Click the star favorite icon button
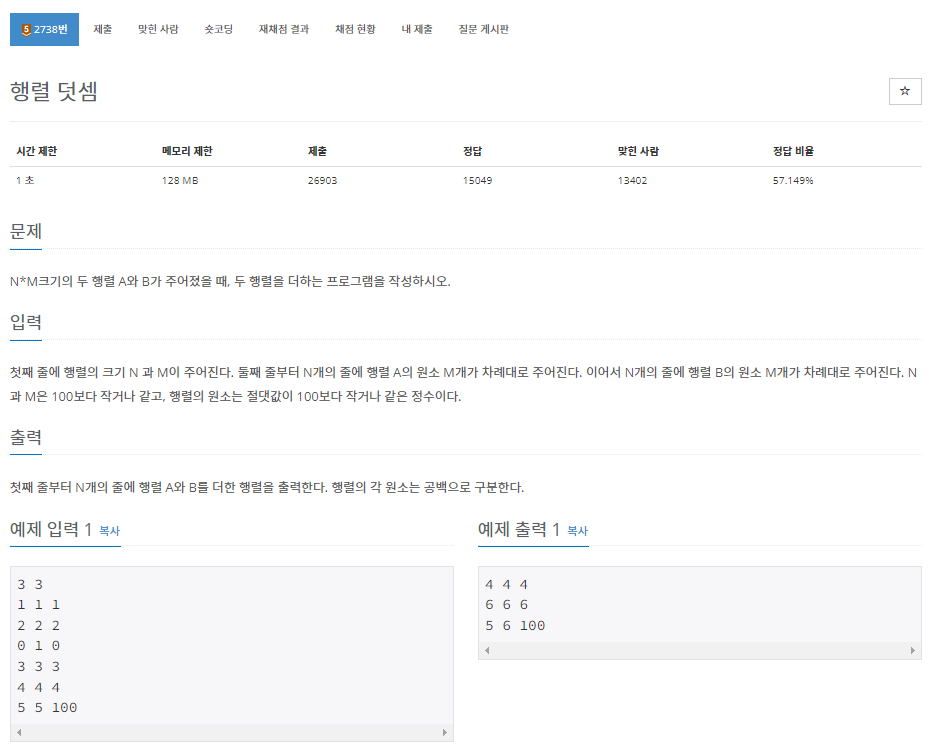Image resolution: width=932 pixels, height=752 pixels. 905,91
